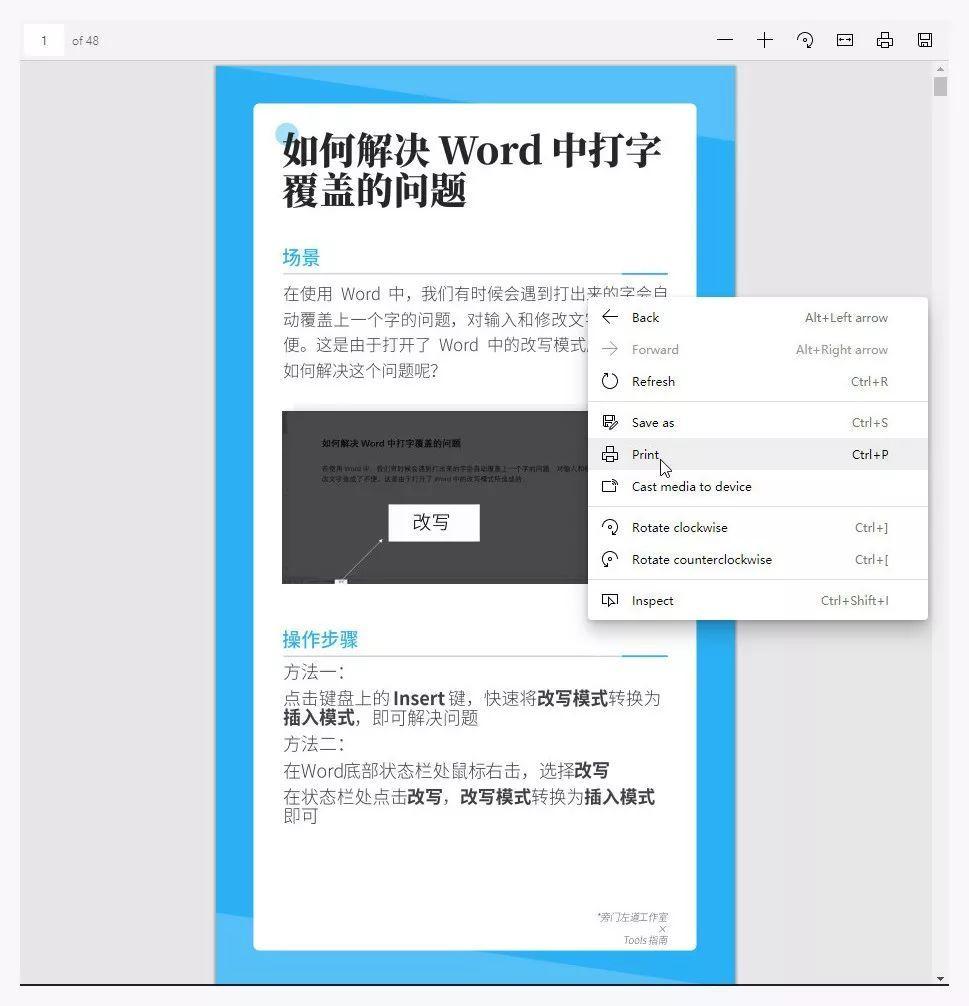Click the vertical scrollbar thumb
Screen dimensions: 969x1006
pos(940,87)
